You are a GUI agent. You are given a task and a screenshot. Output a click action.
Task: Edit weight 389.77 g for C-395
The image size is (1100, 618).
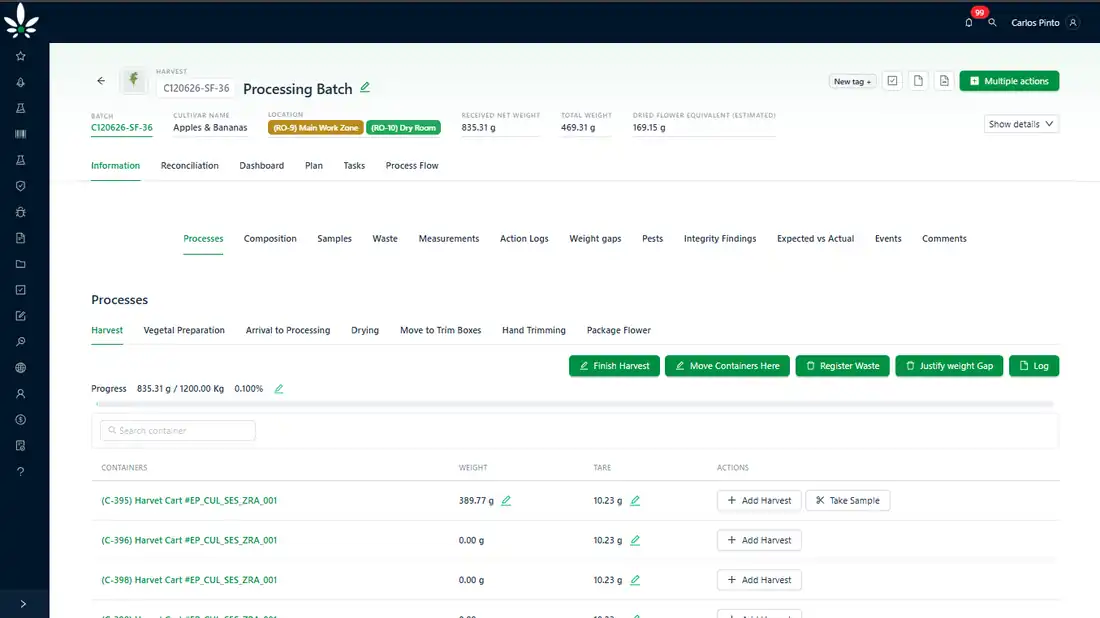click(x=506, y=501)
